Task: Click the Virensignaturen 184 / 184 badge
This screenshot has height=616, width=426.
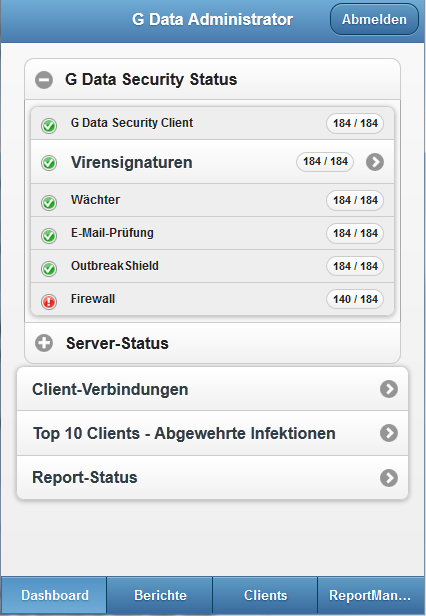Action: click(x=325, y=161)
